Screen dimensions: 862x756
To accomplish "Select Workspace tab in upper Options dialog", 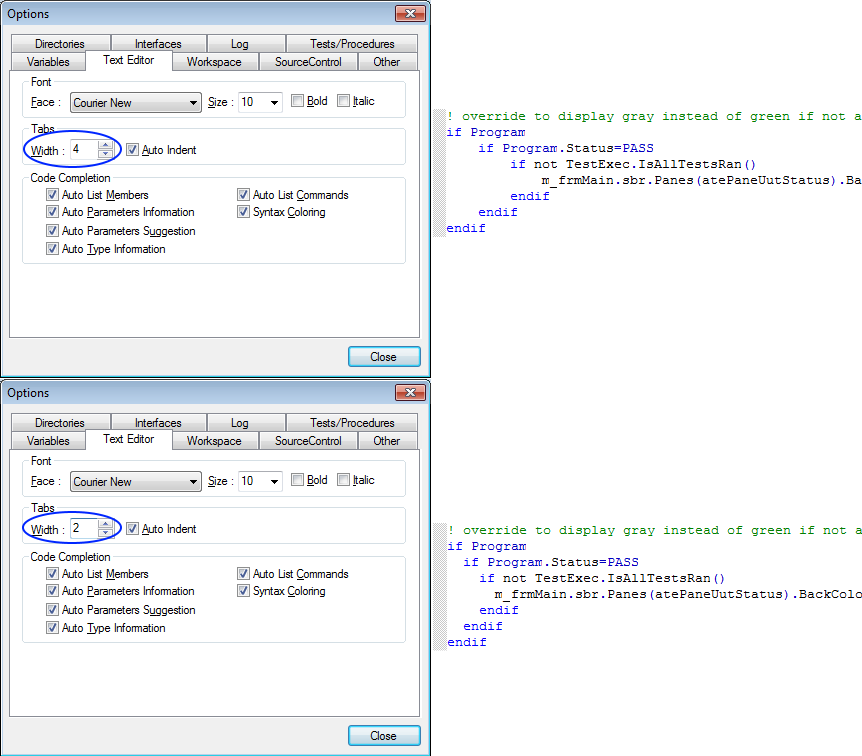I will pyautogui.click(x=214, y=62).
